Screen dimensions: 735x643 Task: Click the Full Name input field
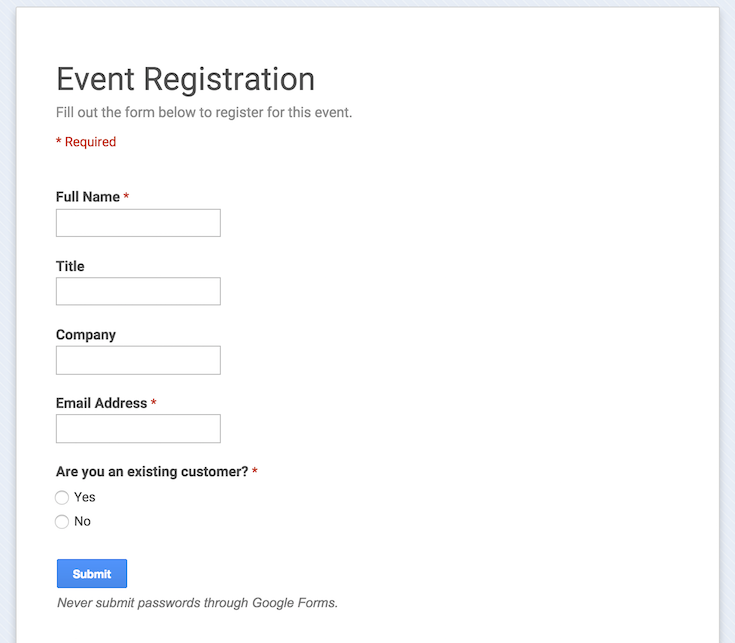[x=138, y=223]
